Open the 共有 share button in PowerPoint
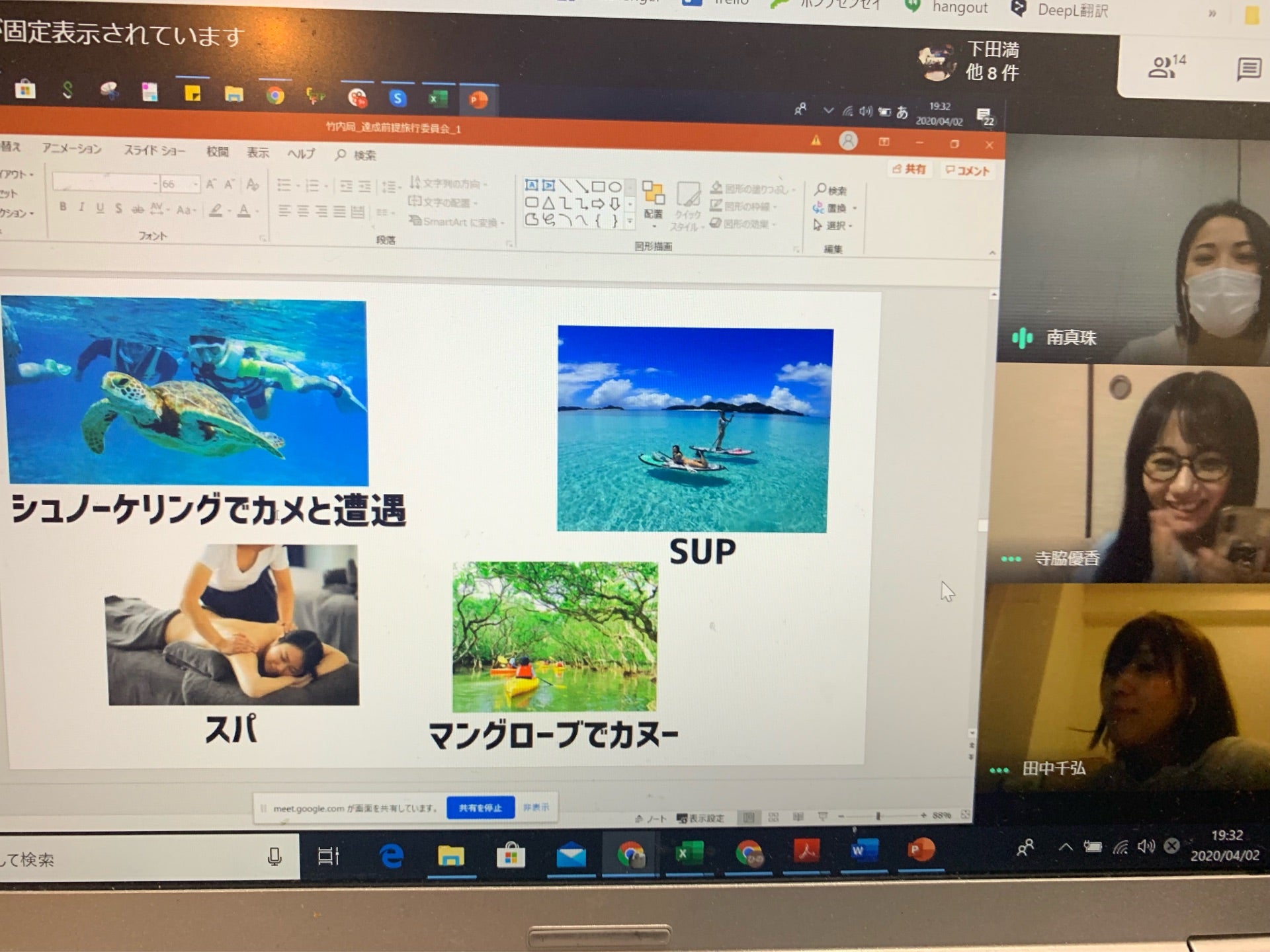 [910, 169]
